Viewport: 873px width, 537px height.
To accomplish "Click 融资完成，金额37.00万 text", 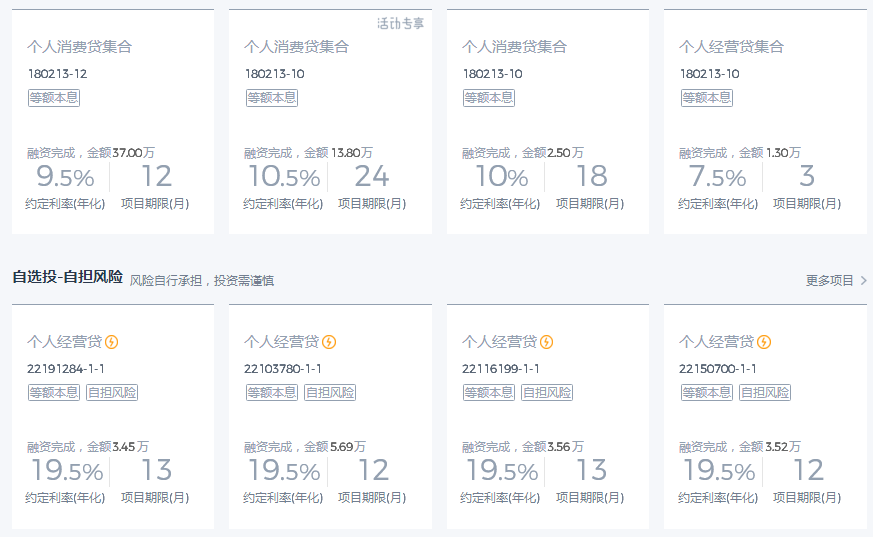I will pos(91,152).
